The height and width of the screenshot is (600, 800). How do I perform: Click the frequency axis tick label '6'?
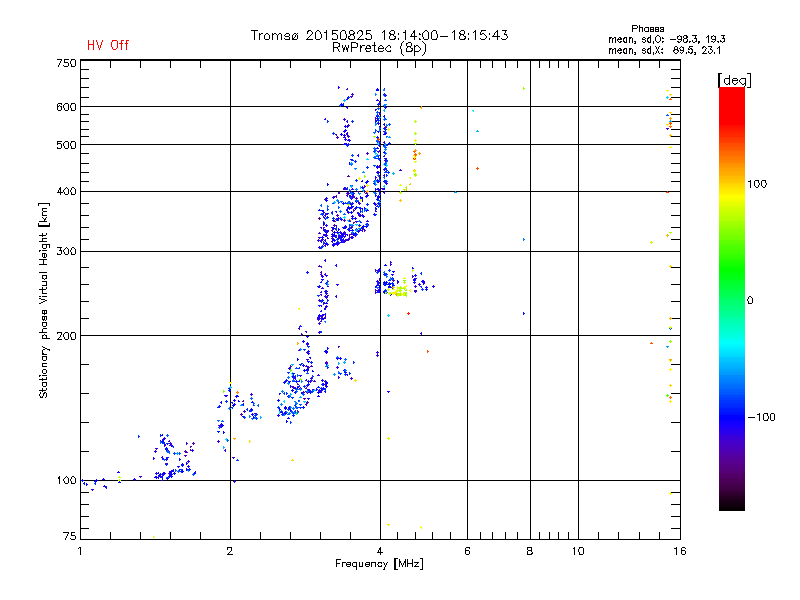click(467, 551)
